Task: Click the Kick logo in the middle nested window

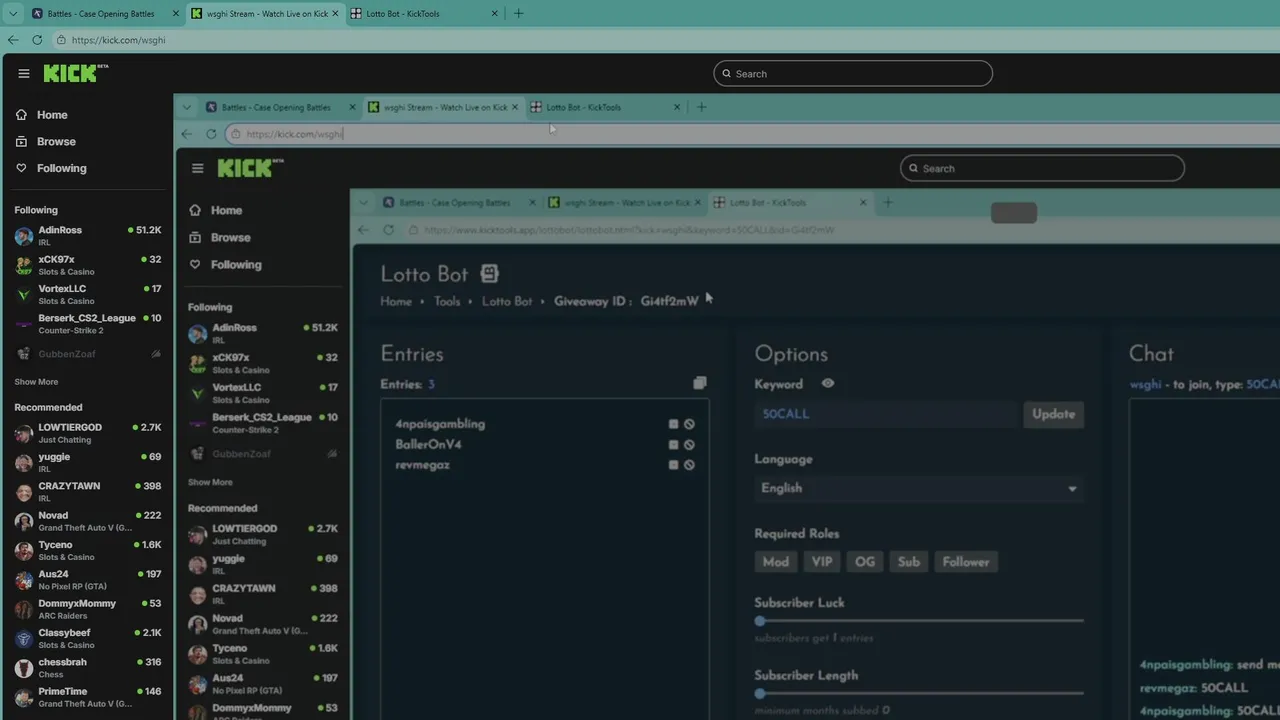Action: click(x=250, y=168)
